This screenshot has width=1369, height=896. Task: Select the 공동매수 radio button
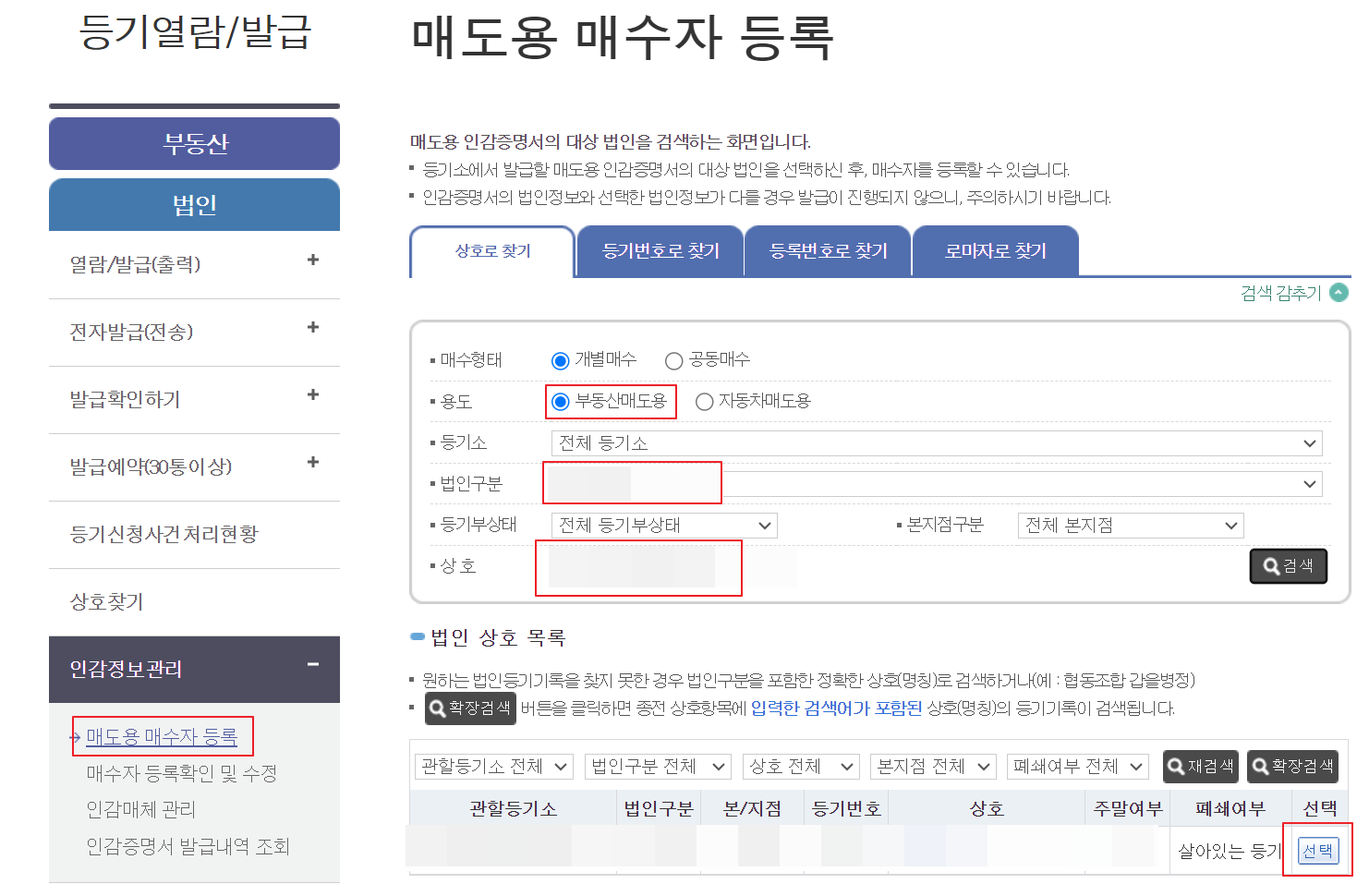674,360
